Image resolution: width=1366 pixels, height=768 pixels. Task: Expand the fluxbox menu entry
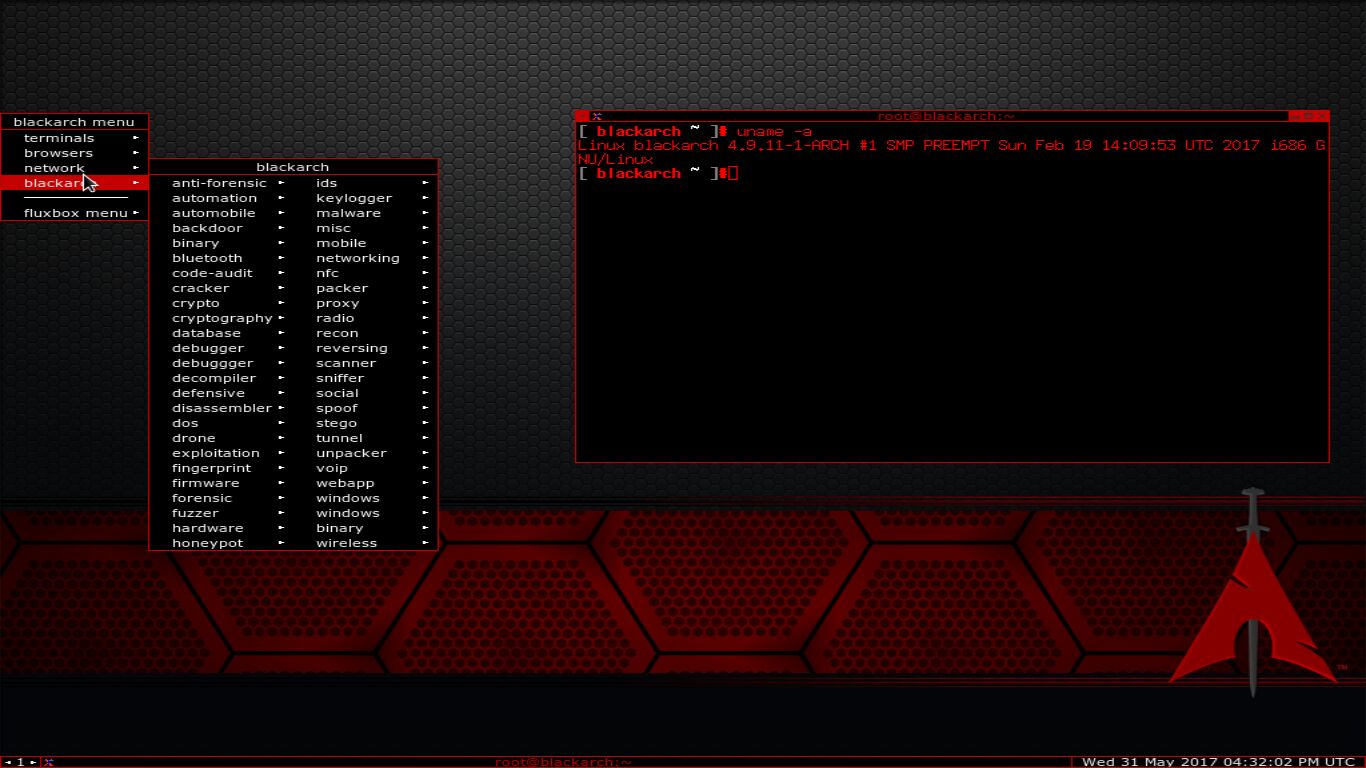[75, 213]
